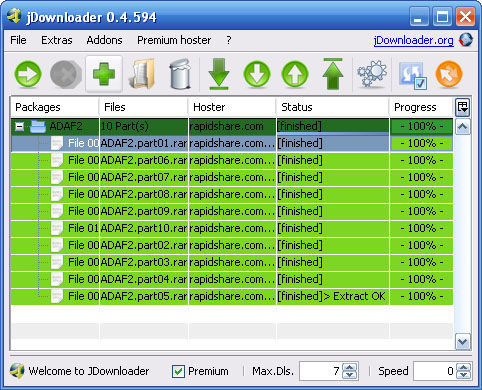Decrease Speed limit with down arrow
482x390 pixels.
point(464,375)
